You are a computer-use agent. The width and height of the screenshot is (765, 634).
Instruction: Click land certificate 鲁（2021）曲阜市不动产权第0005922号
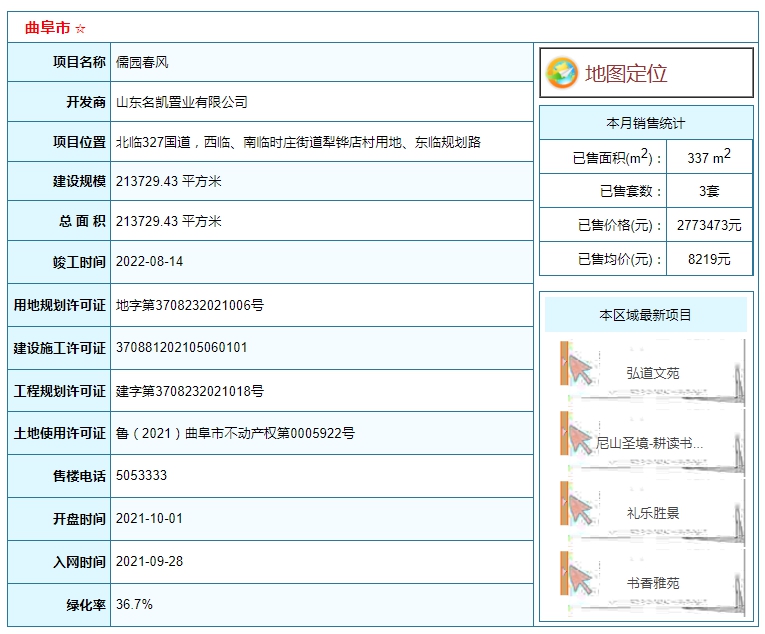[235, 433]
